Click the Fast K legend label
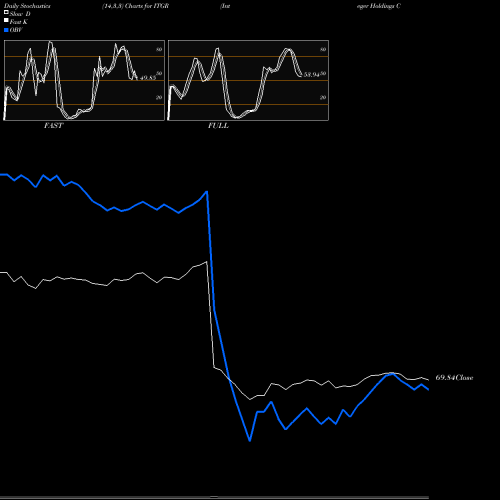Image resolution: width=500 pixels, height=500 pixels. tap(19, 22)
